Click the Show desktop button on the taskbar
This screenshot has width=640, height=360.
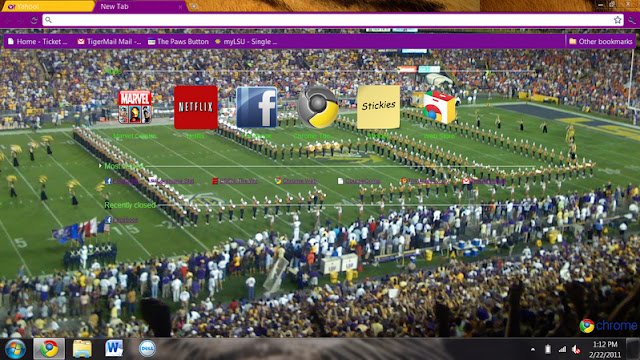click(633, 349)
